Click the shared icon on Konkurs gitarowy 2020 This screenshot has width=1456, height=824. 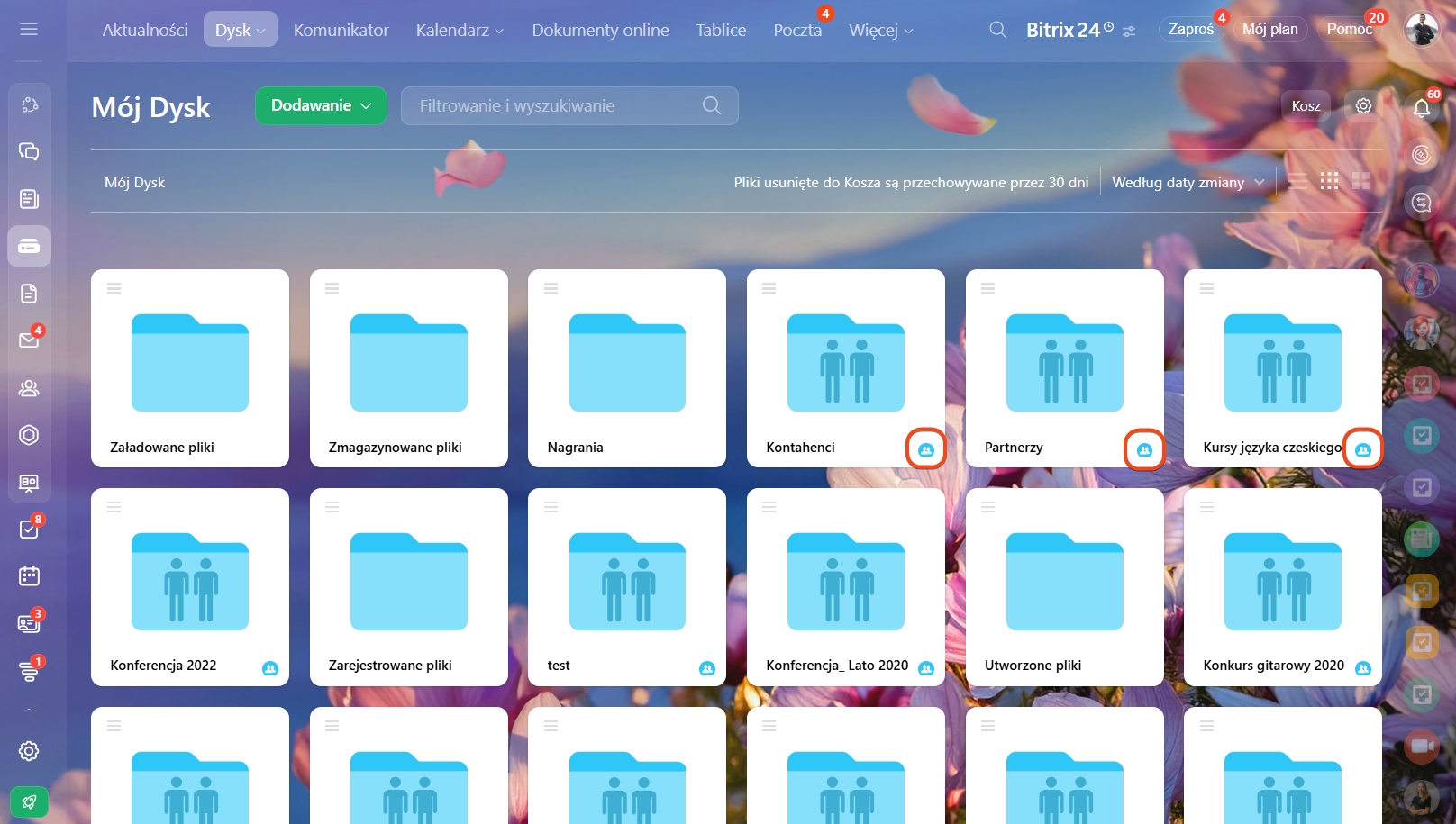tap(1363, 668)
